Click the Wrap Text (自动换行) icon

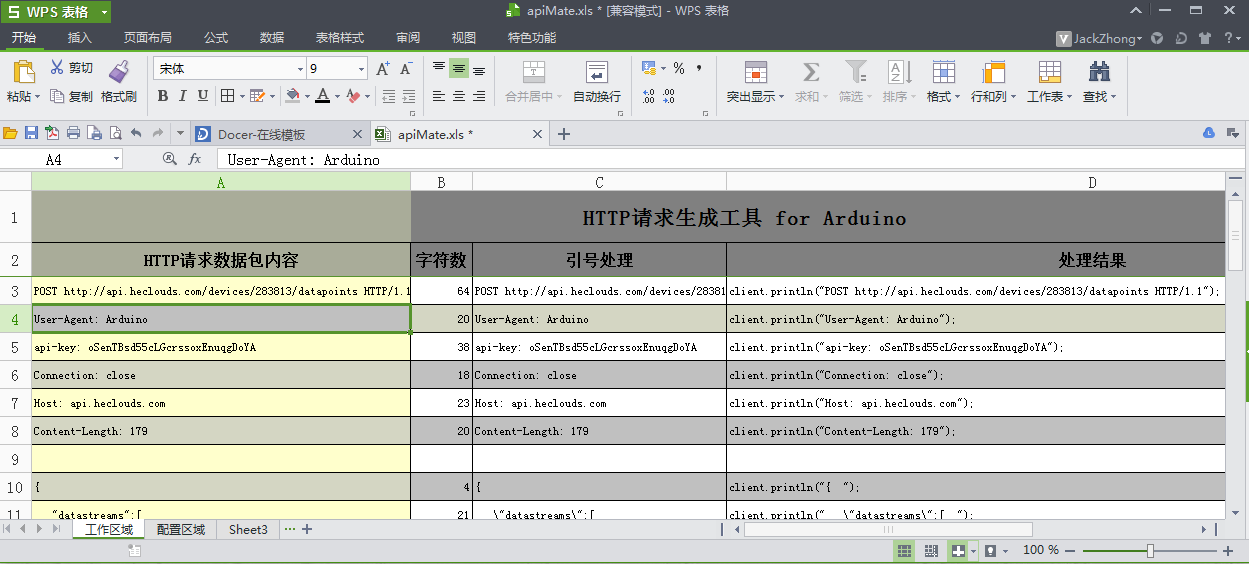click(x=596, y=72)
